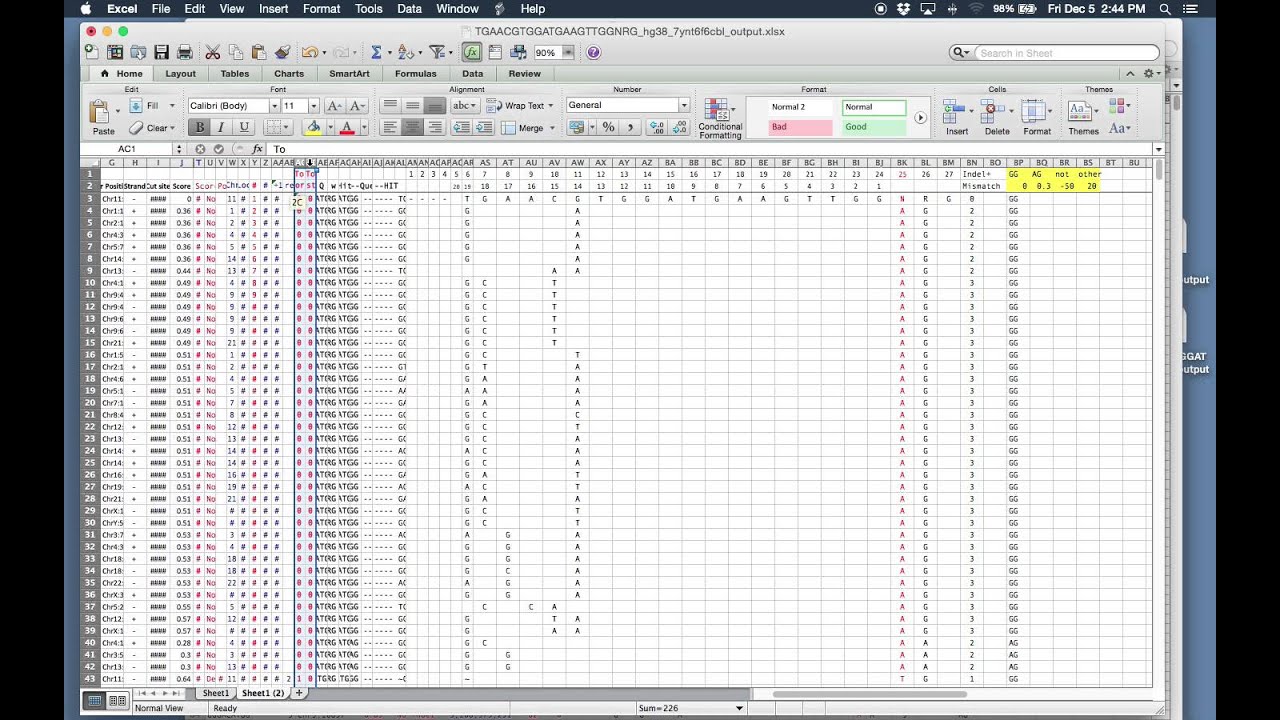
Task: Align text to top
Action: 389,105
